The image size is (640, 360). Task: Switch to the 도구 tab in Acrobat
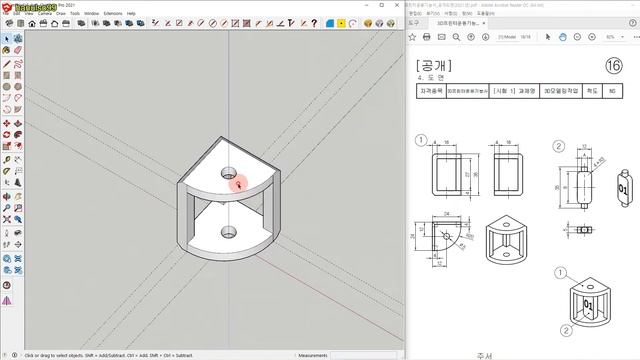pyautogui.click(x=413, y=23)
